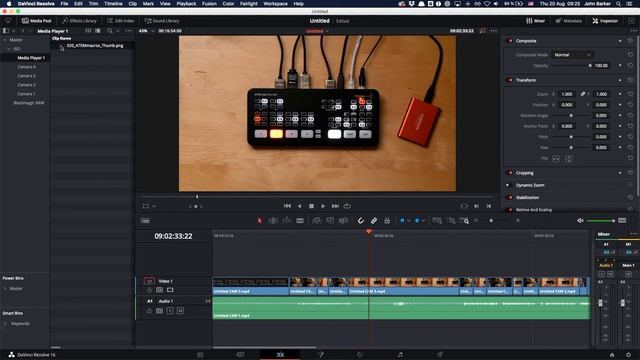Activate dynamic trim mode tool
The image size is (640, 360).
pyautogui.click(x=287, y=220)
